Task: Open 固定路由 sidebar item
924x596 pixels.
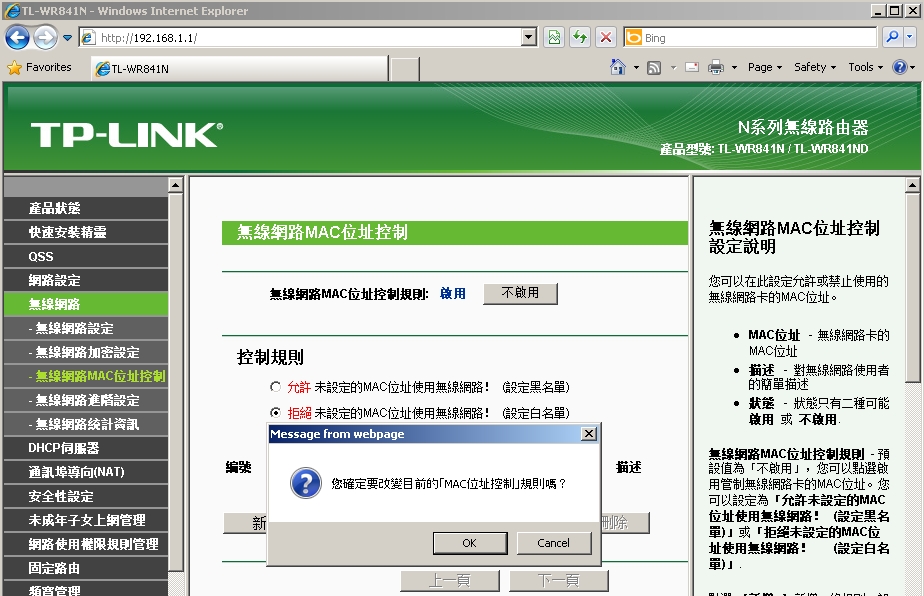Action: pos(85,568)
